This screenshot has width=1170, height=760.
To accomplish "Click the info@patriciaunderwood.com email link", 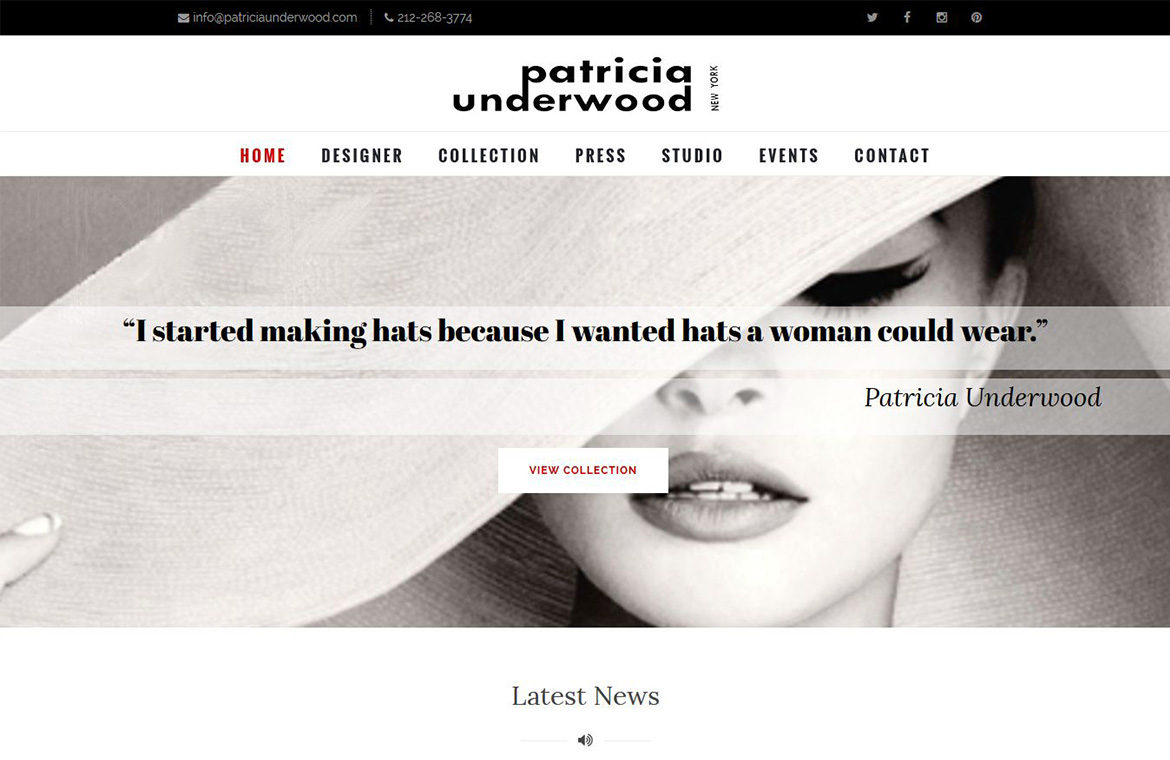I will [275, 17].
